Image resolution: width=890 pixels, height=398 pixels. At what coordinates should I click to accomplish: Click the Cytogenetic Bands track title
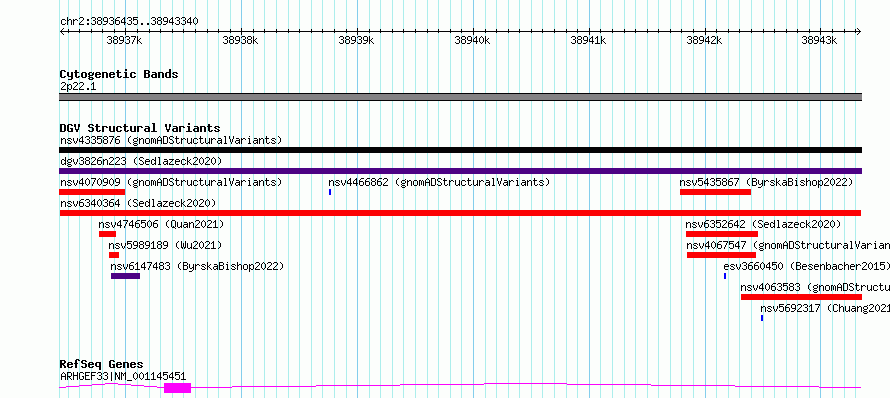click(x=119, y=74)
